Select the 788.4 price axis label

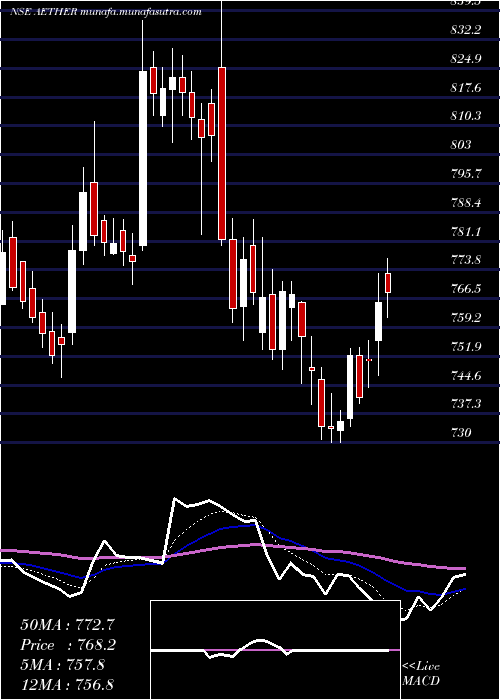(x=466, y=203)
